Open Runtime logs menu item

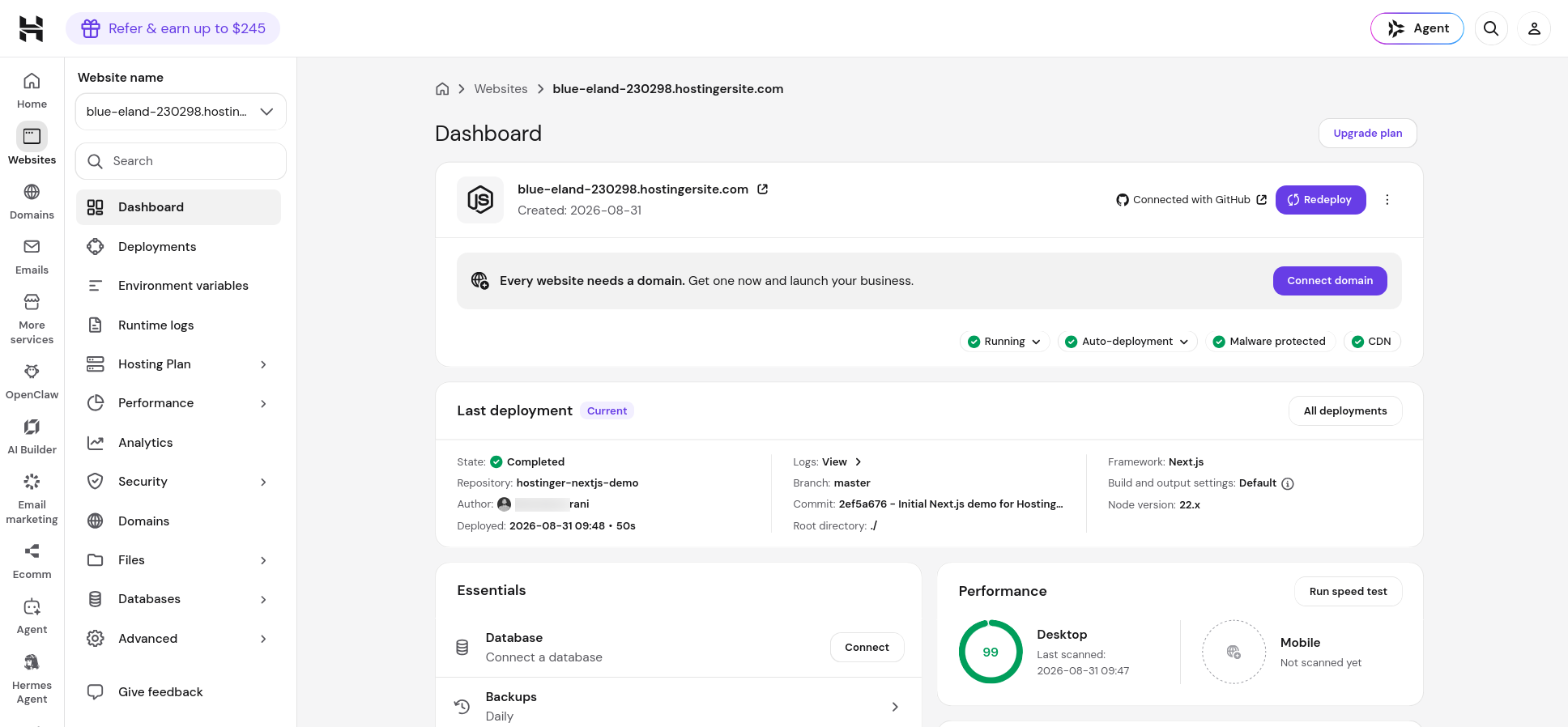(x=178, y=325)
